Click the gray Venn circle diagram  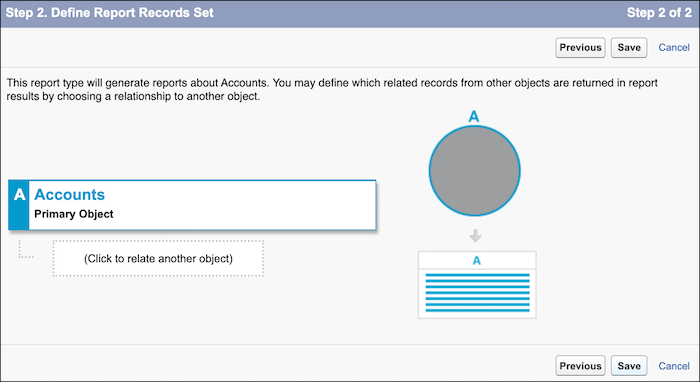tap(475, 171)
